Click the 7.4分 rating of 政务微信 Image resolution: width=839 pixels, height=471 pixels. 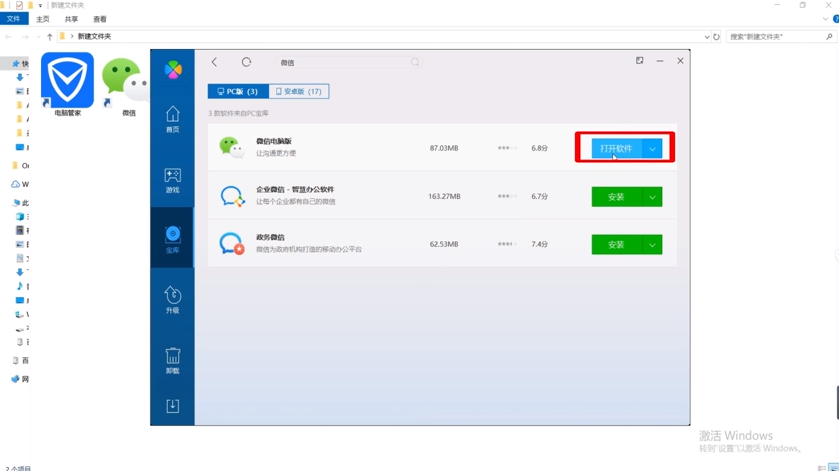point(539,244)
